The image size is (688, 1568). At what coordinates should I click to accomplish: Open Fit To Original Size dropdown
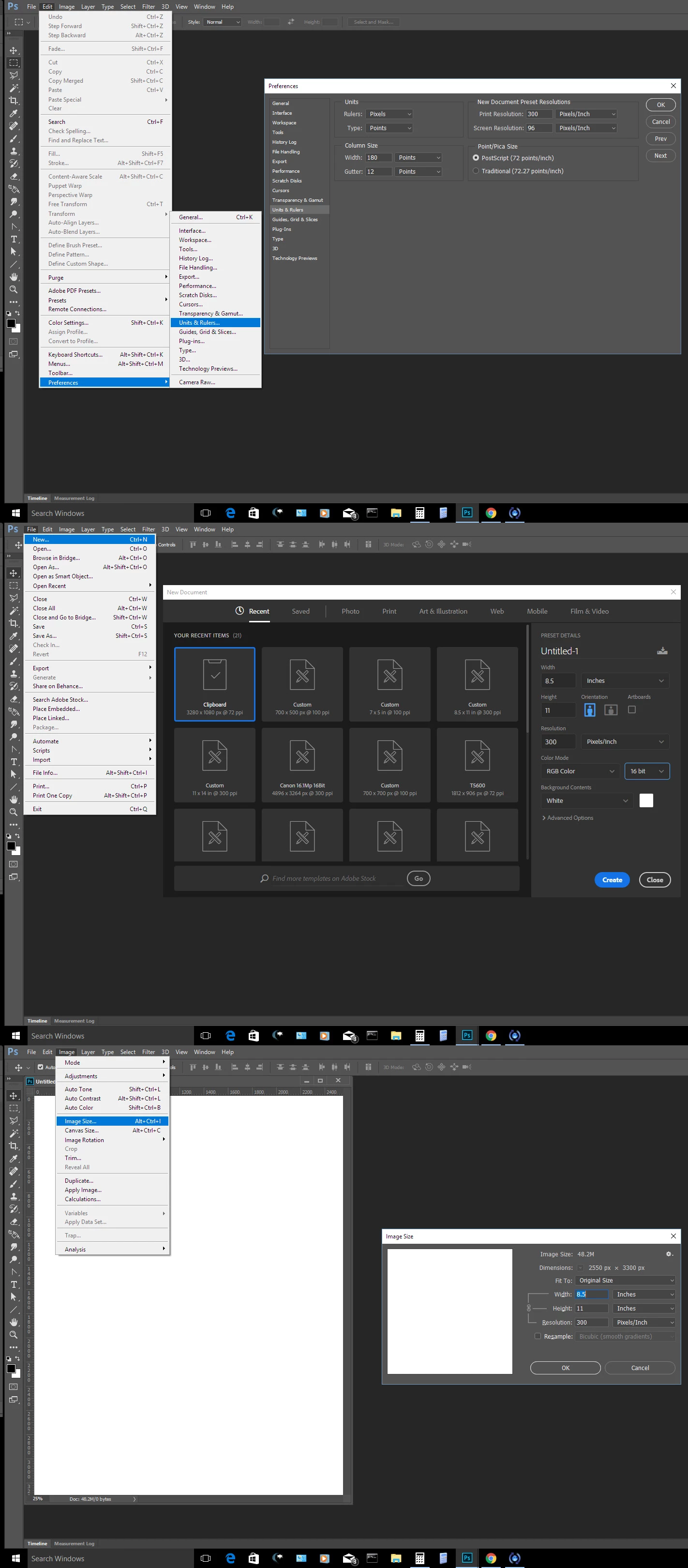click(625, 1280)
